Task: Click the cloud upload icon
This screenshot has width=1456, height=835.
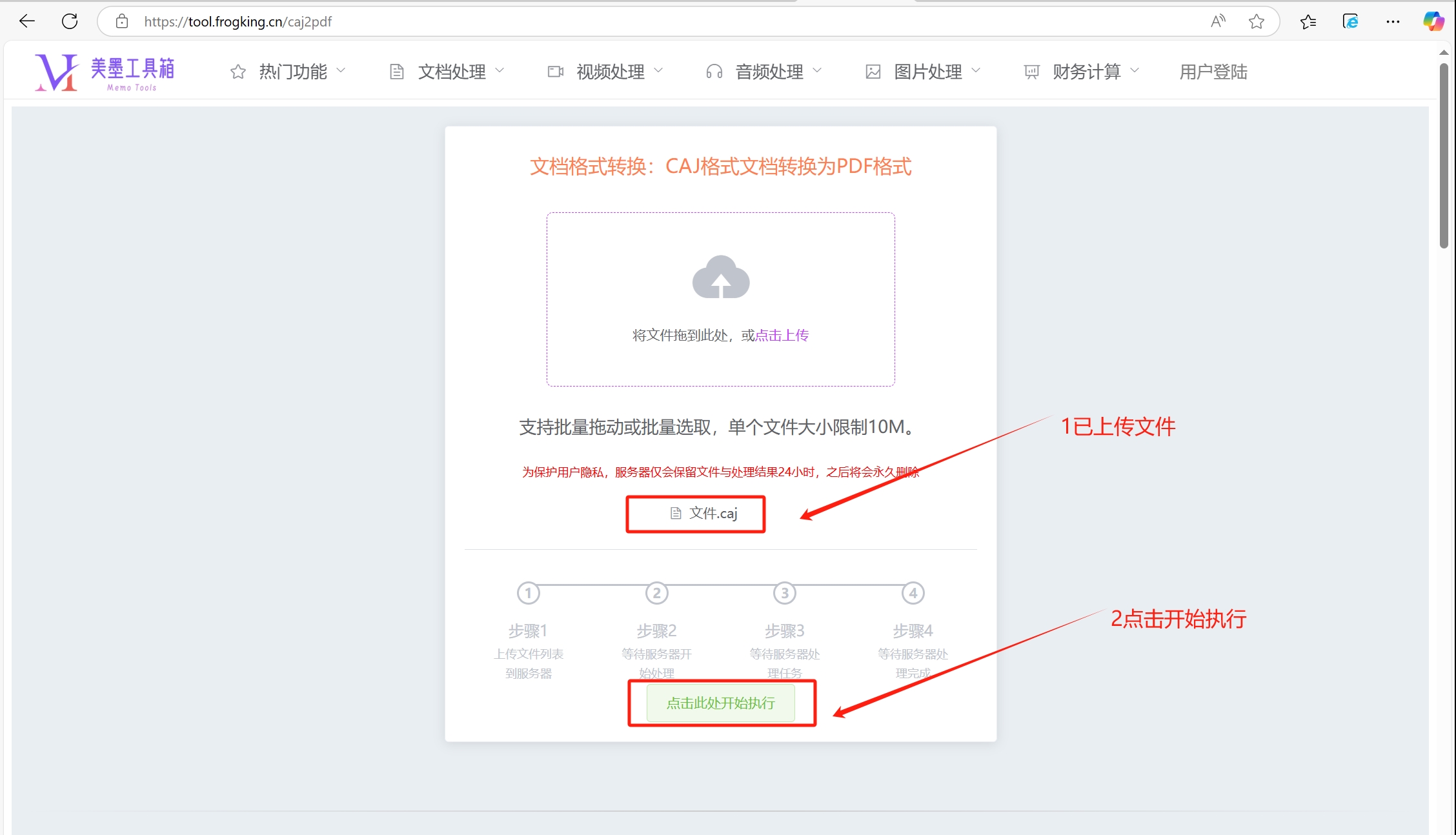Action: pos(720,277)
